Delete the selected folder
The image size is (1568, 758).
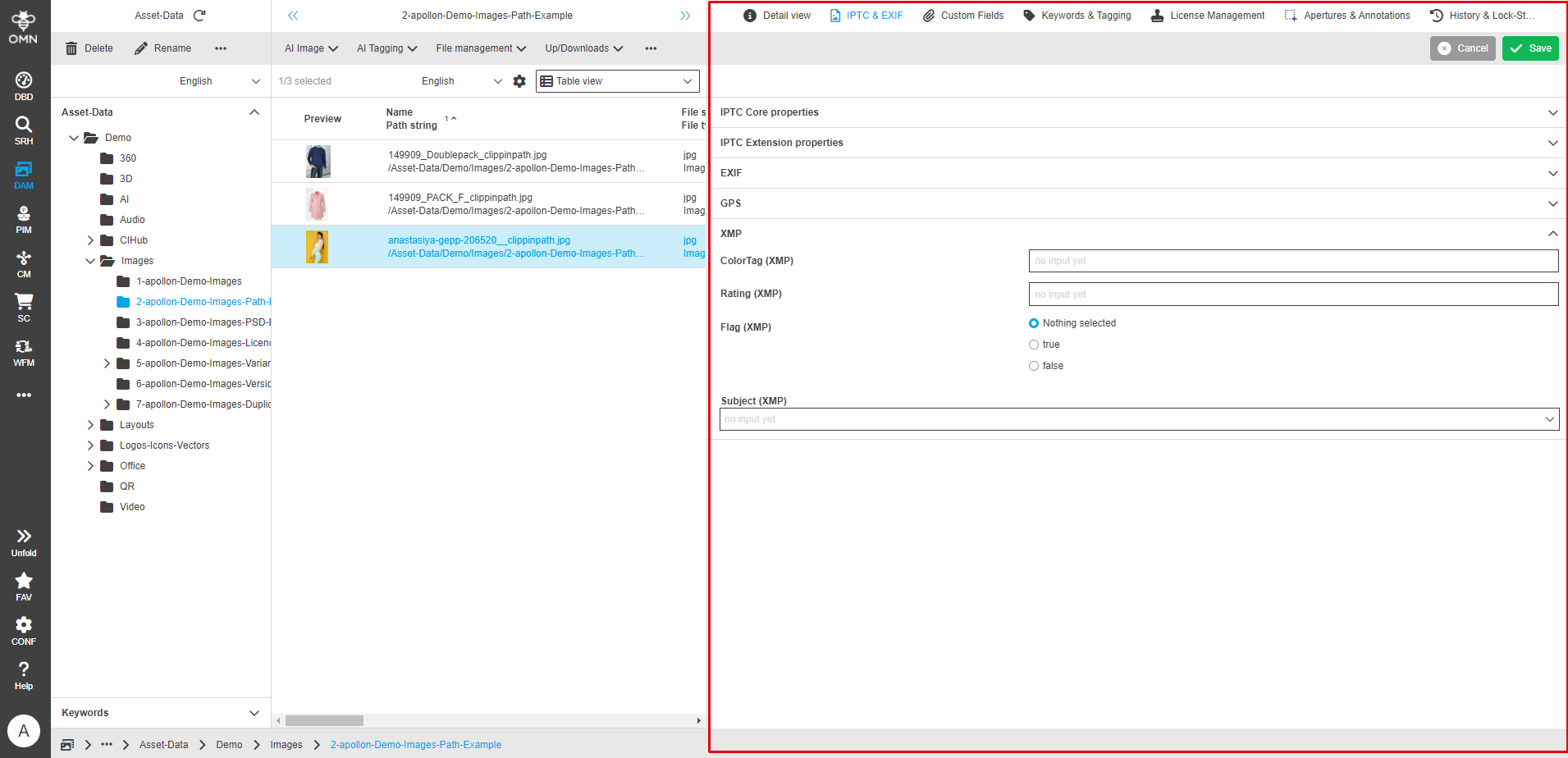point(89,48)
